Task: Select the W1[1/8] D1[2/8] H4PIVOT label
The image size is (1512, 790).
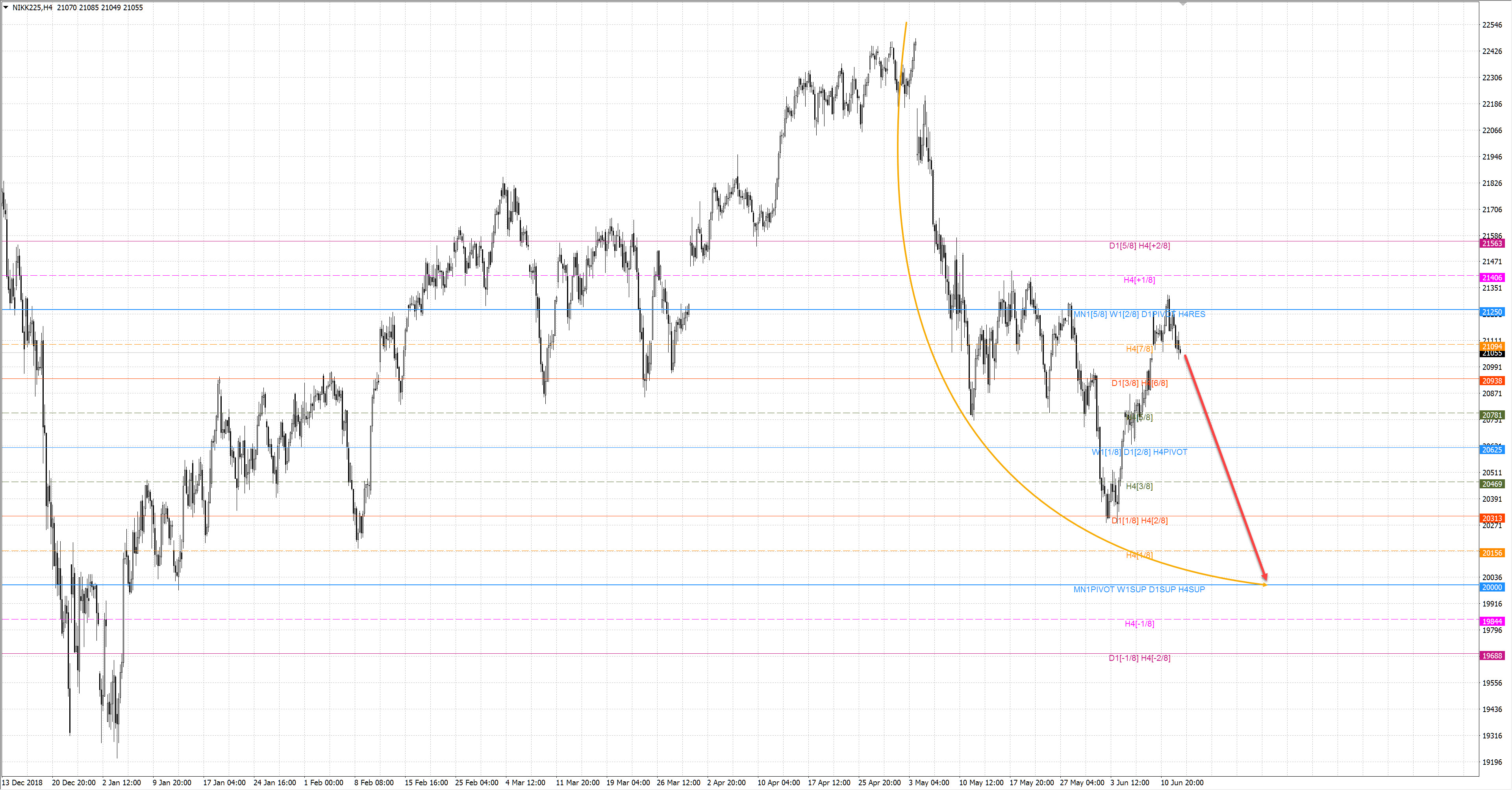Action: pos(1139,452)
